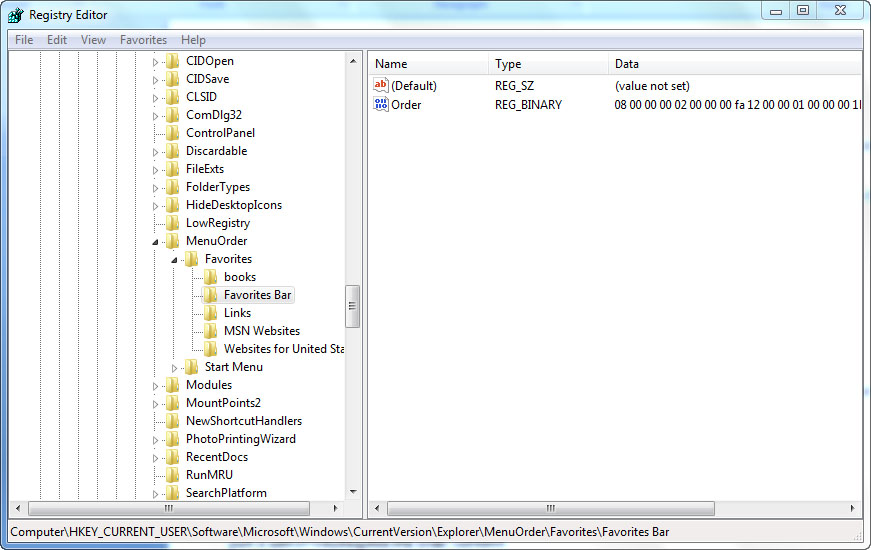871x550 pixels.
Task: Click the Name column header
Action: [391, 64]
